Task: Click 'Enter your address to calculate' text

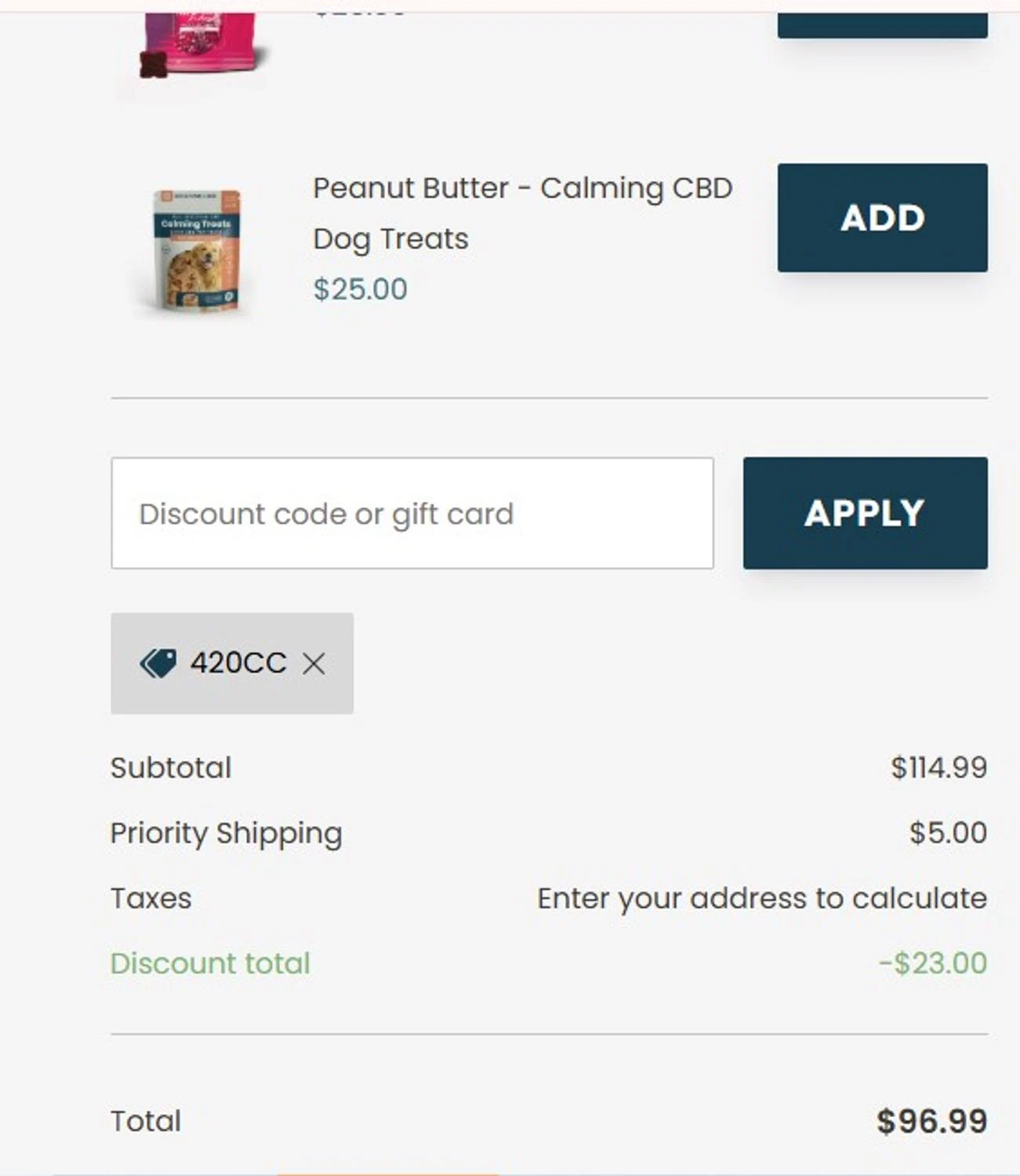Action: pyautogui.click(x=761, y=898)
